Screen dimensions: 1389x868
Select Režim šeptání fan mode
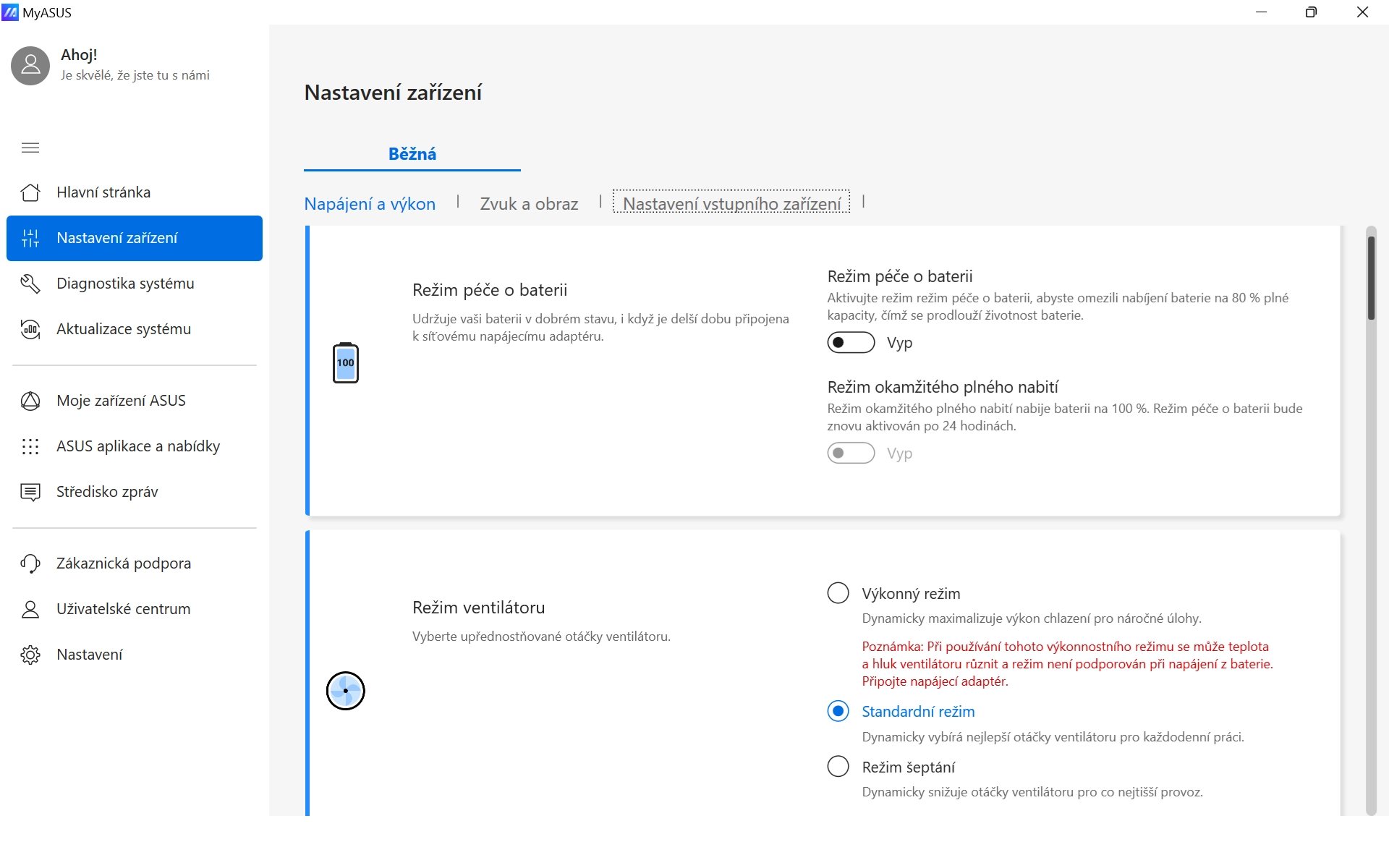[x=838, y=767]
